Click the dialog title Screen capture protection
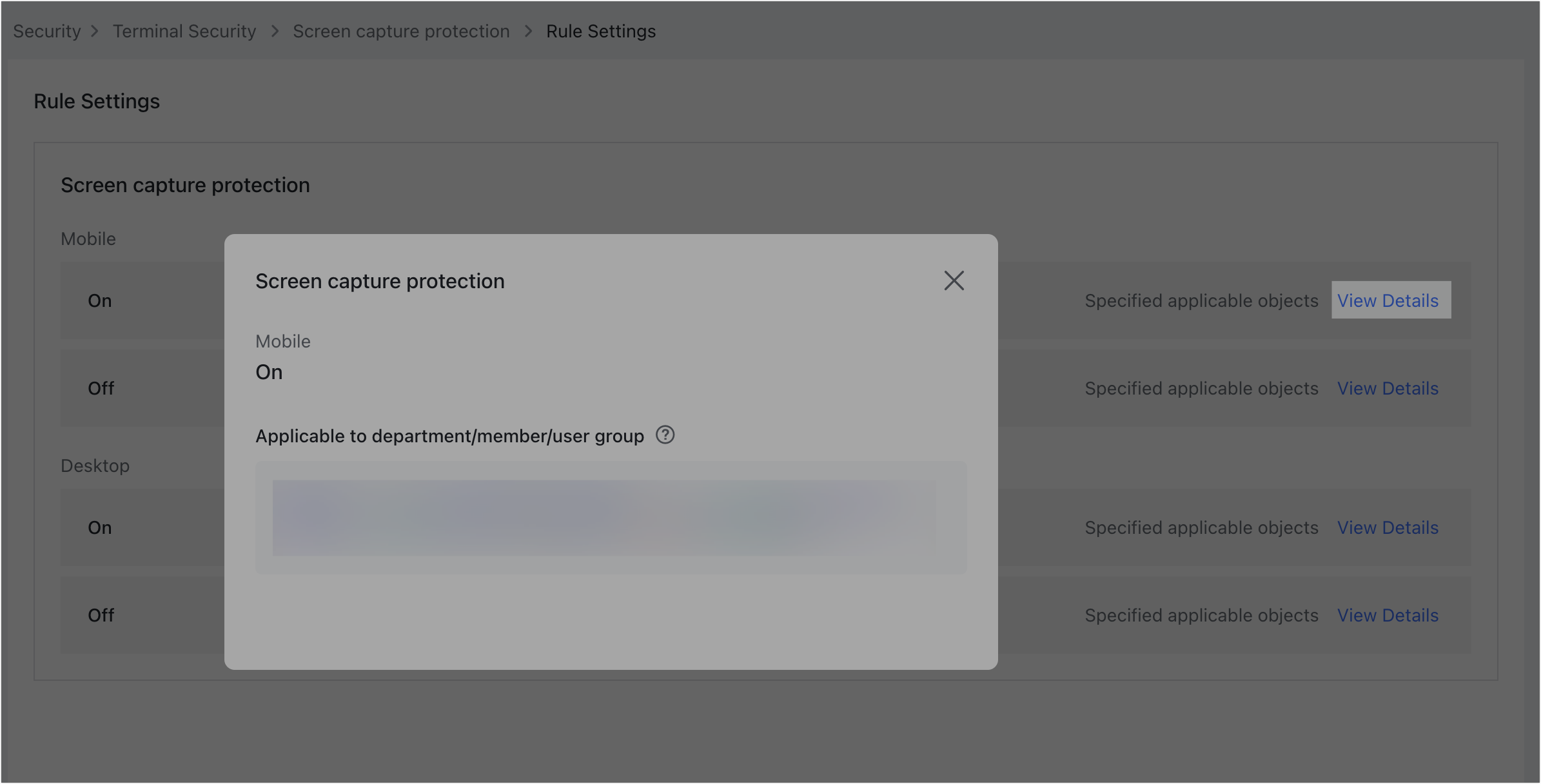 click(380, 280)
